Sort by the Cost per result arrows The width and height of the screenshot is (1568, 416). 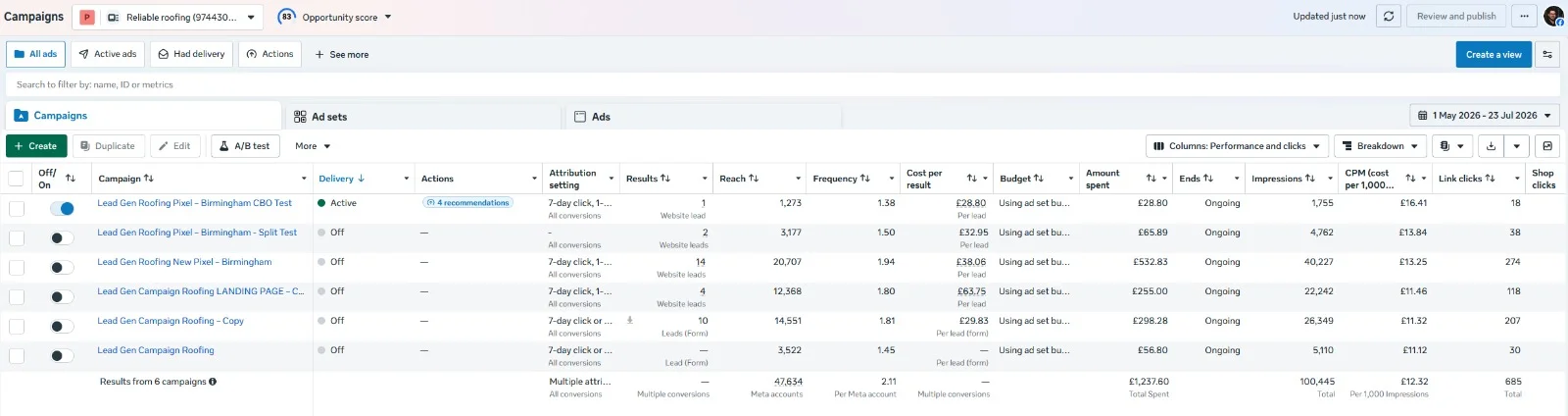972,179
